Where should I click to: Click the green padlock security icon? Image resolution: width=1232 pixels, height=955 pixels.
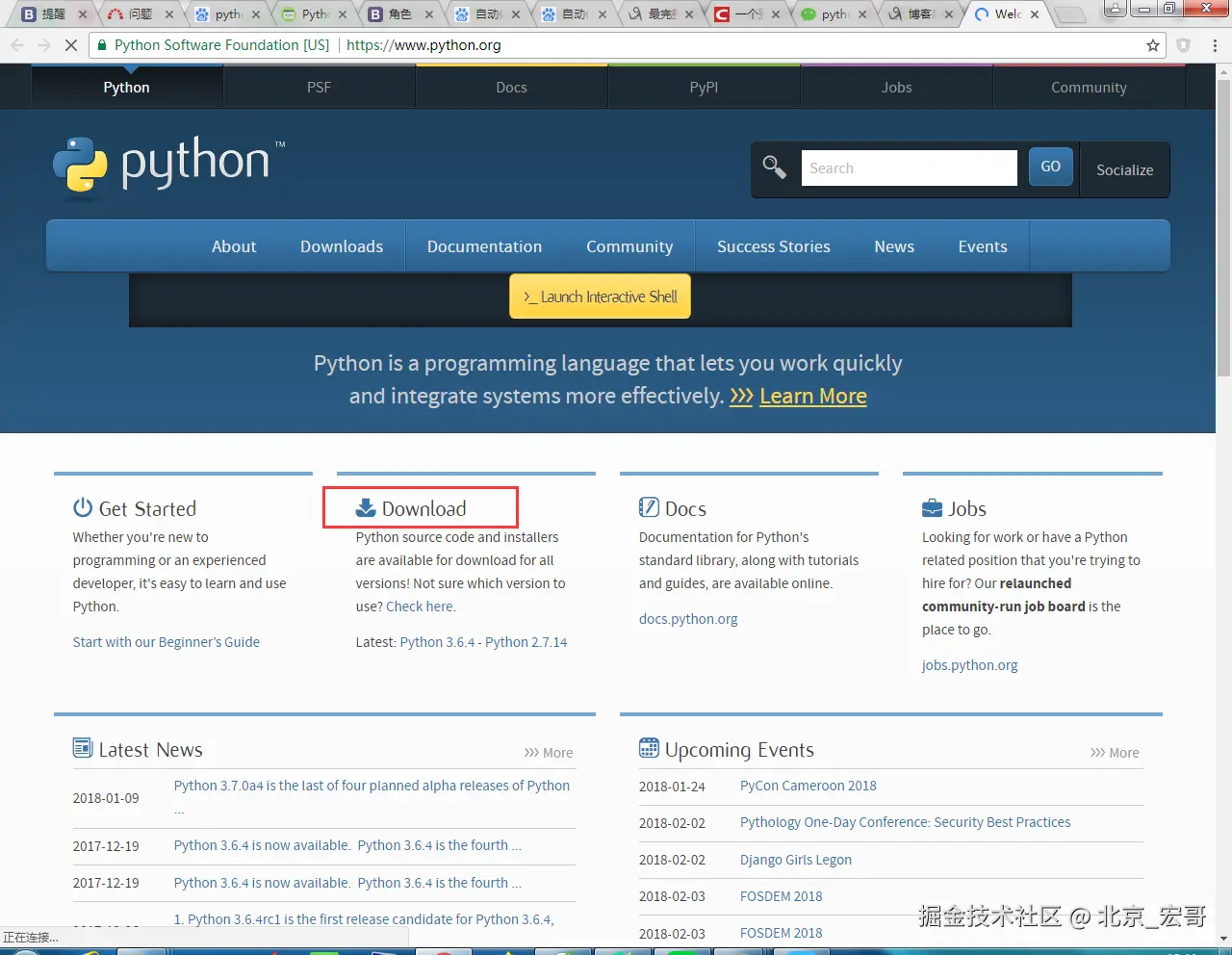pos(102,45)
